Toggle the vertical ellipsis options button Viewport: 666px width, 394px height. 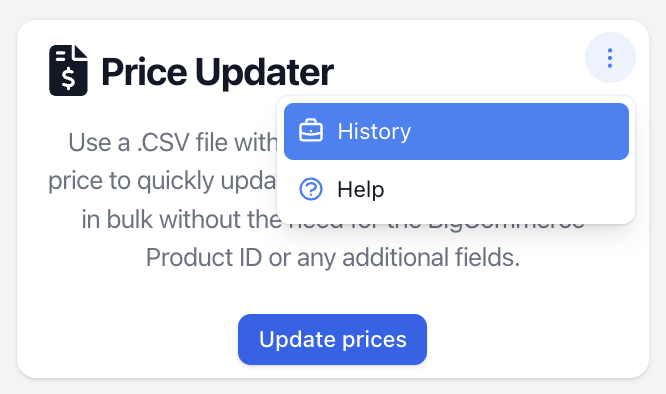[610, 58]
